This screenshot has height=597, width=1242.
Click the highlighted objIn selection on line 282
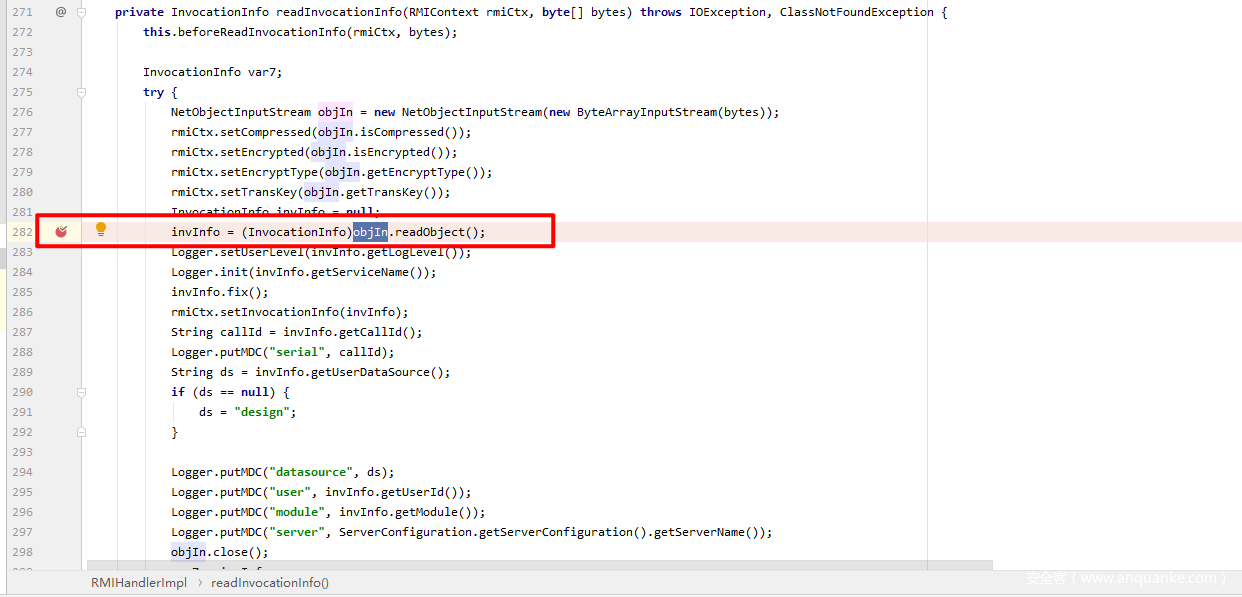point(370,232)
